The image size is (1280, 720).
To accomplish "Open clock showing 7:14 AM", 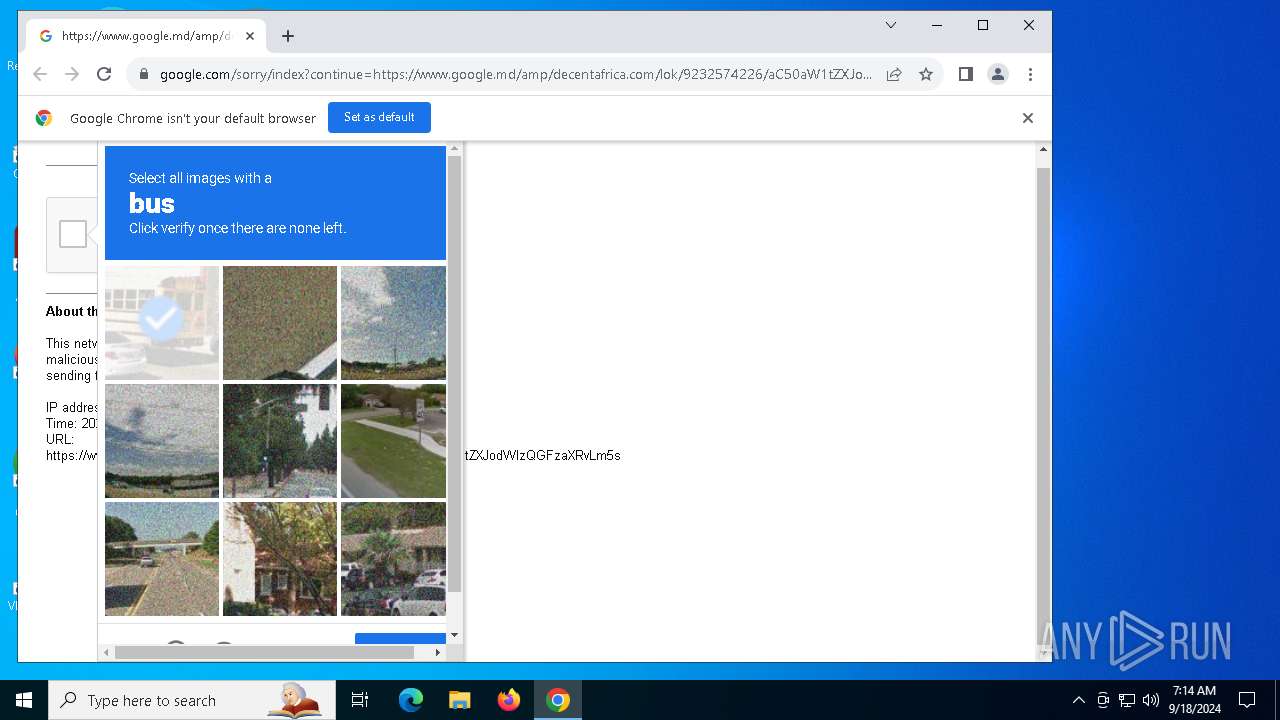I will pyautogui.click(x=1194, y=700).
